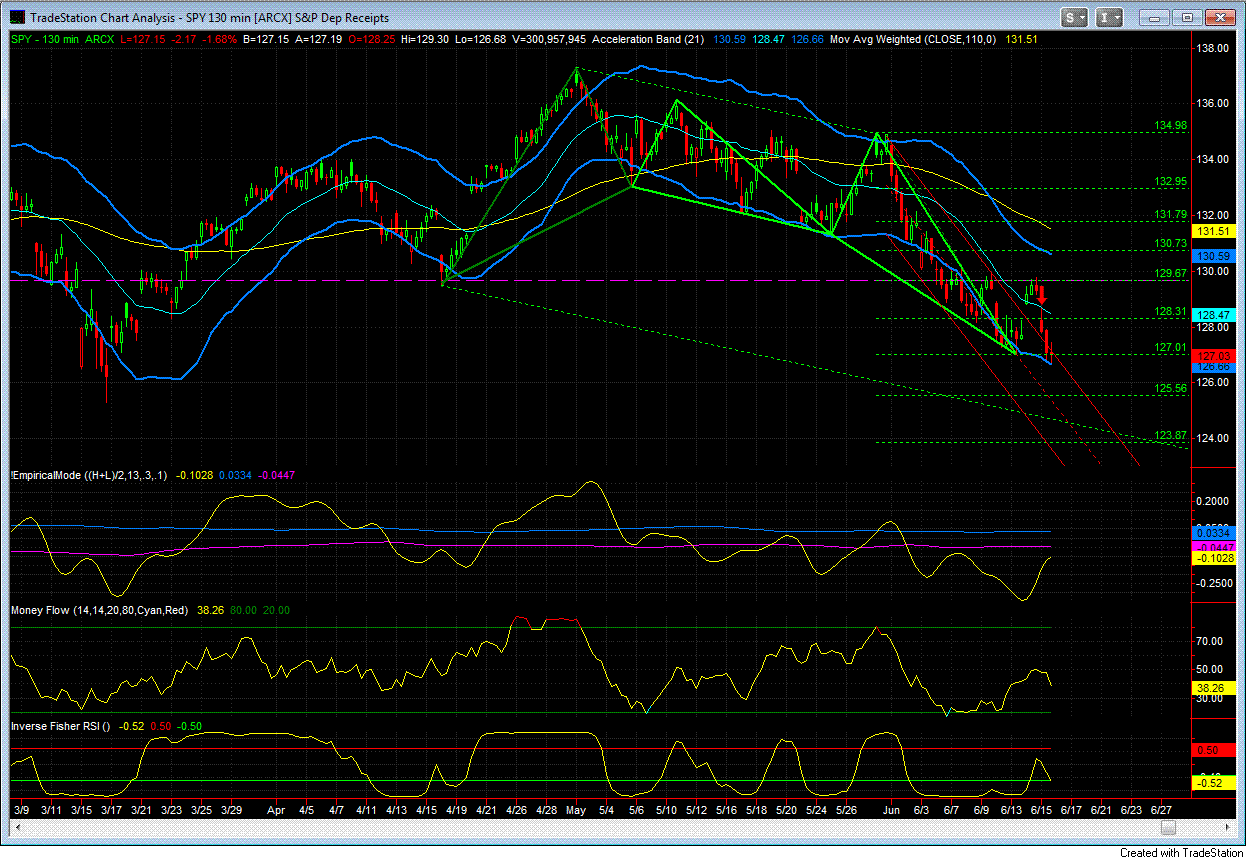Screen dimensions: 1246x859
Task: Click the 5/16 date on the time axis
Action: 727,808
